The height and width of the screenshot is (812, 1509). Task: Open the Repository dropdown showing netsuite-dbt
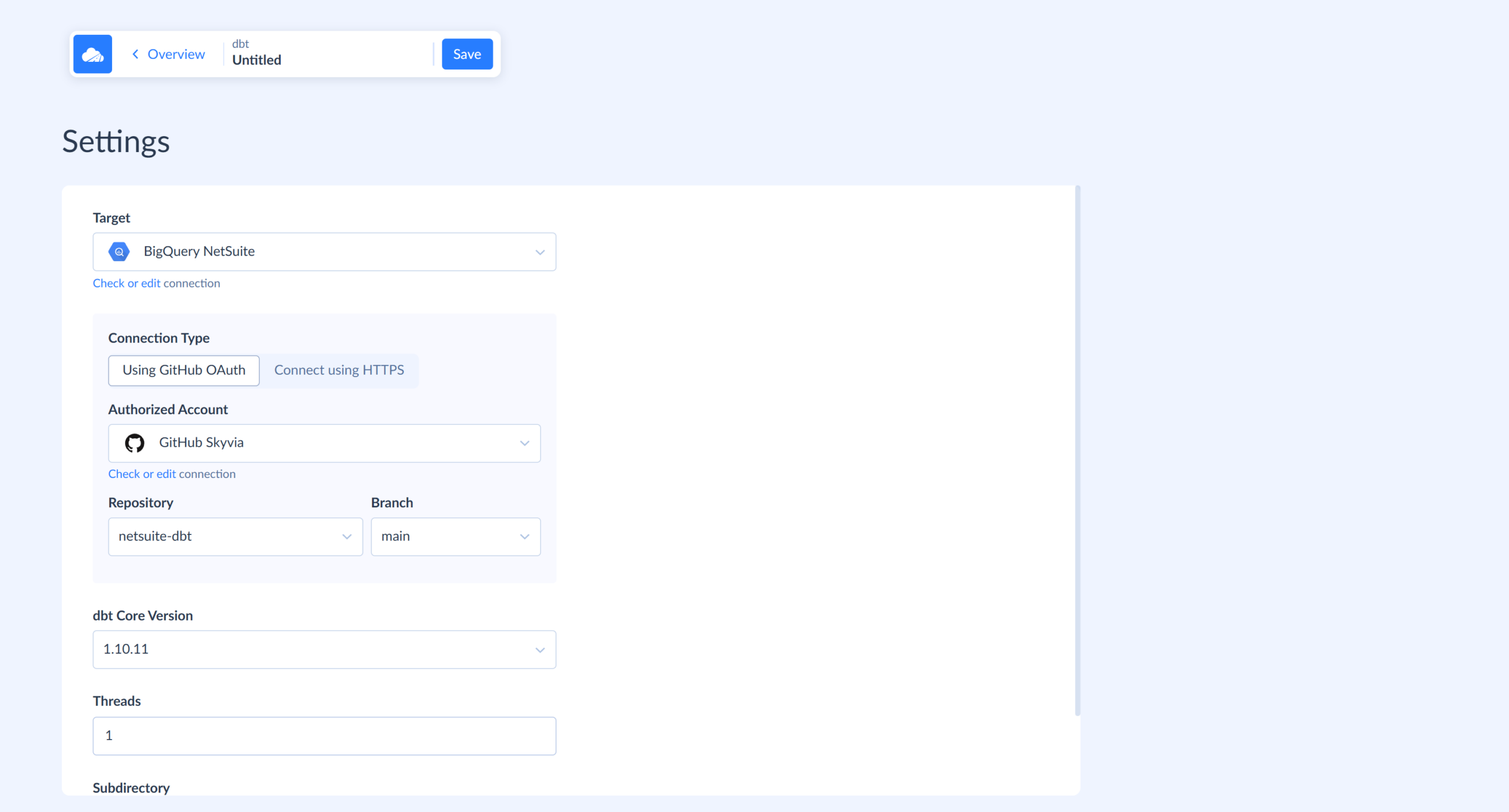(x=235, y=537)
